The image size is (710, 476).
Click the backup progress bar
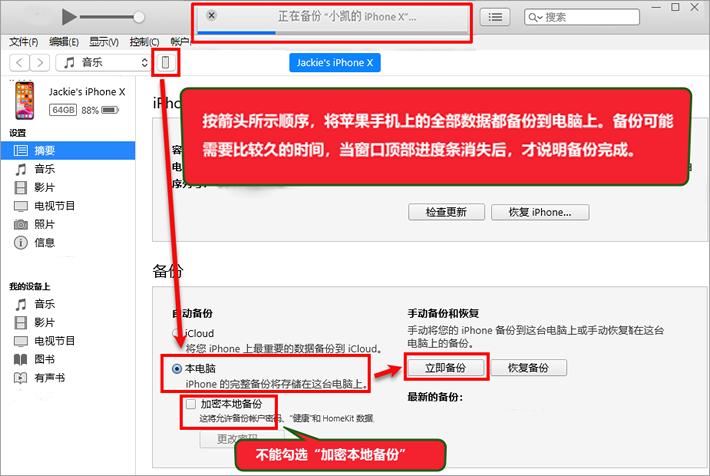click(x=333, y=33)
